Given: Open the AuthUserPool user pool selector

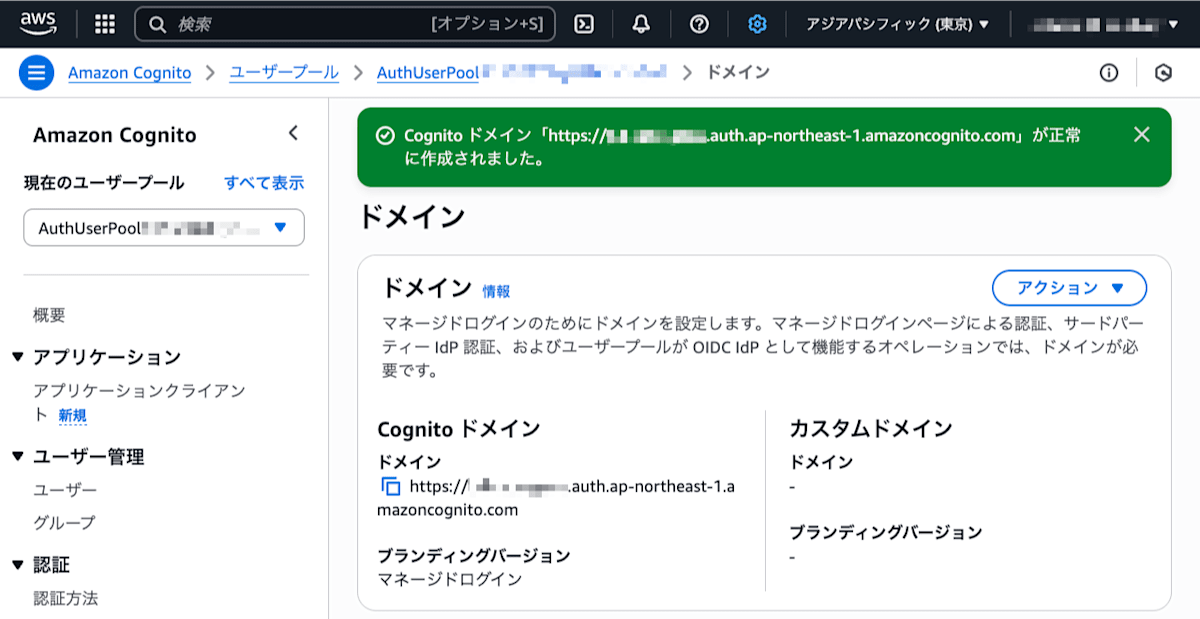Looking at the screenshot, I should click(164, 228).
